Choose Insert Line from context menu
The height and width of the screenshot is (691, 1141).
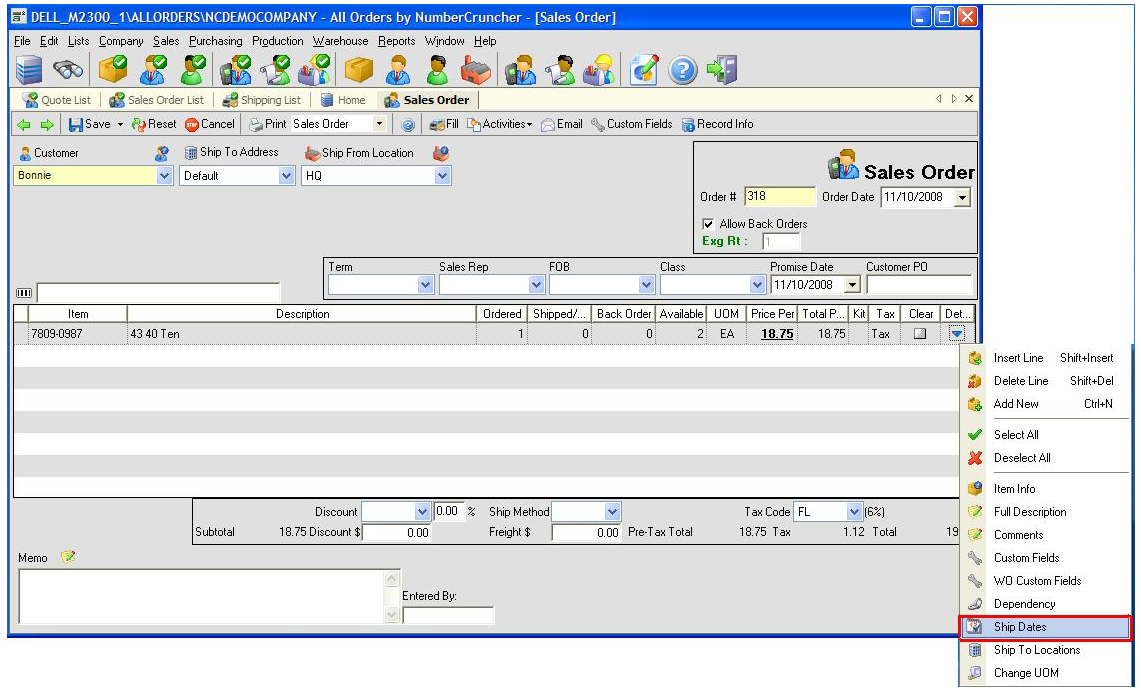[x=1046, y=358]
